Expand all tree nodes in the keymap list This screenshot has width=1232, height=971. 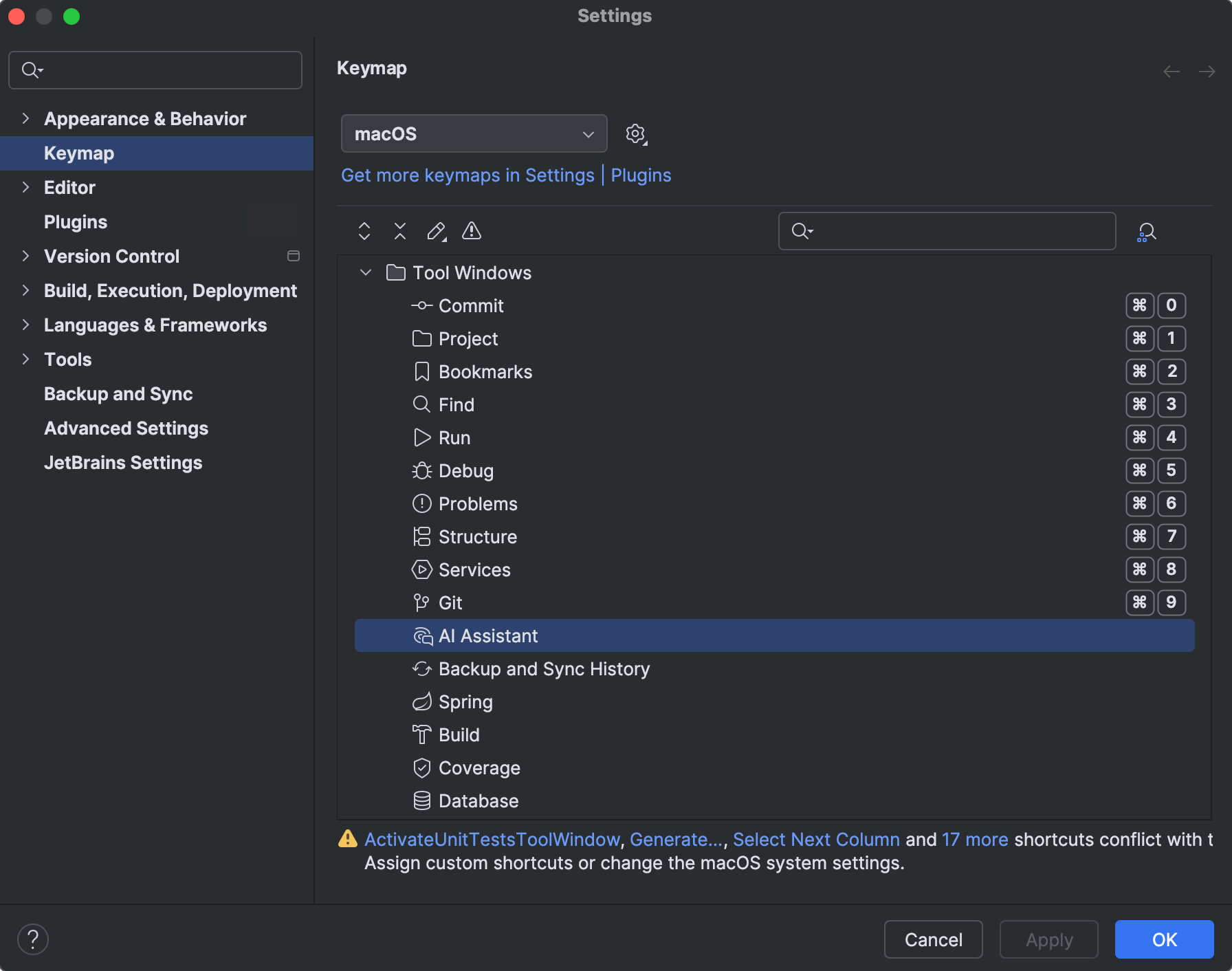(x=364, y=231)
